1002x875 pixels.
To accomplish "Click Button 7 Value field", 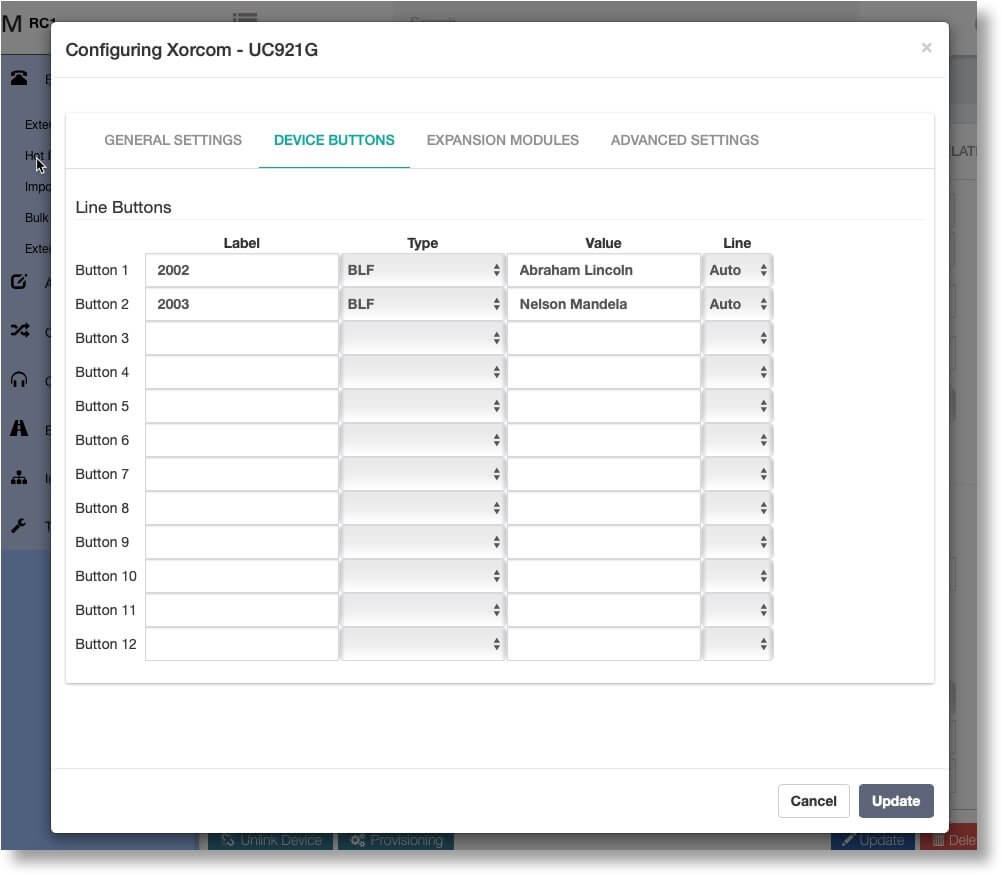I will pyautogui.click(x=603, y=474).
